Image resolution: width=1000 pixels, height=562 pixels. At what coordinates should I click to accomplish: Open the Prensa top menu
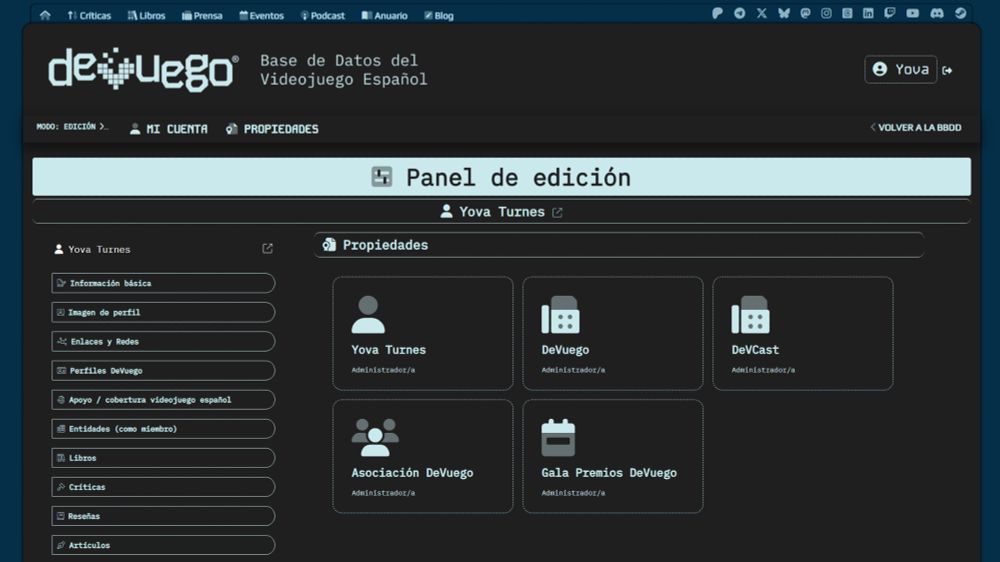coord(202,15)
